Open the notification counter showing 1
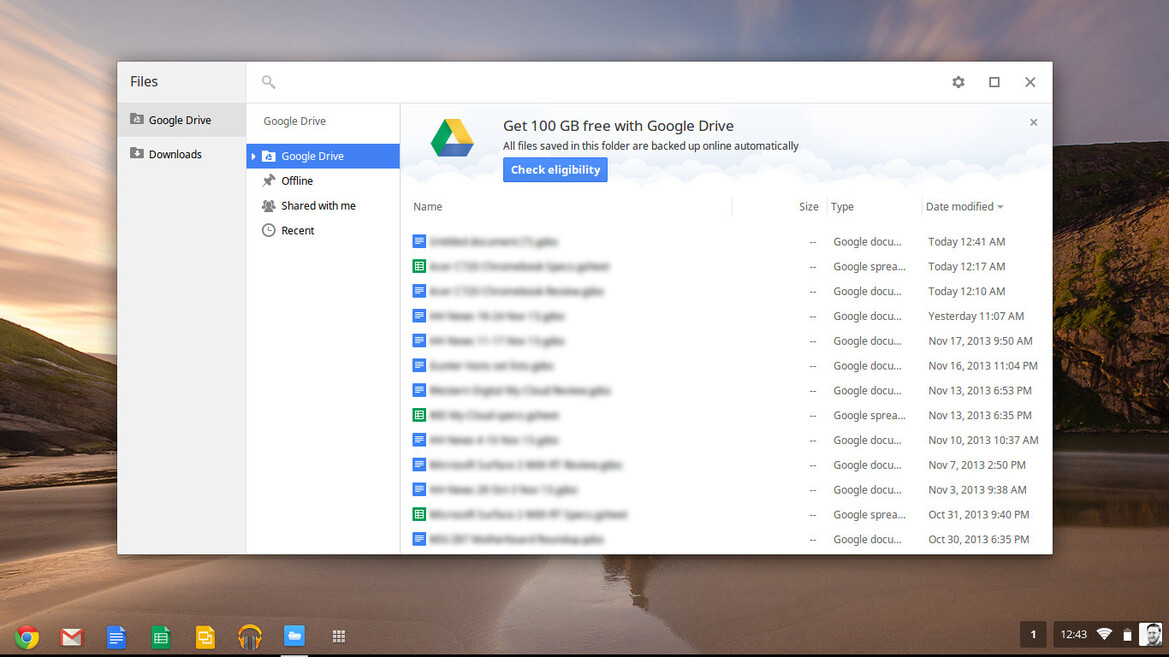 tap(1033, 635)
